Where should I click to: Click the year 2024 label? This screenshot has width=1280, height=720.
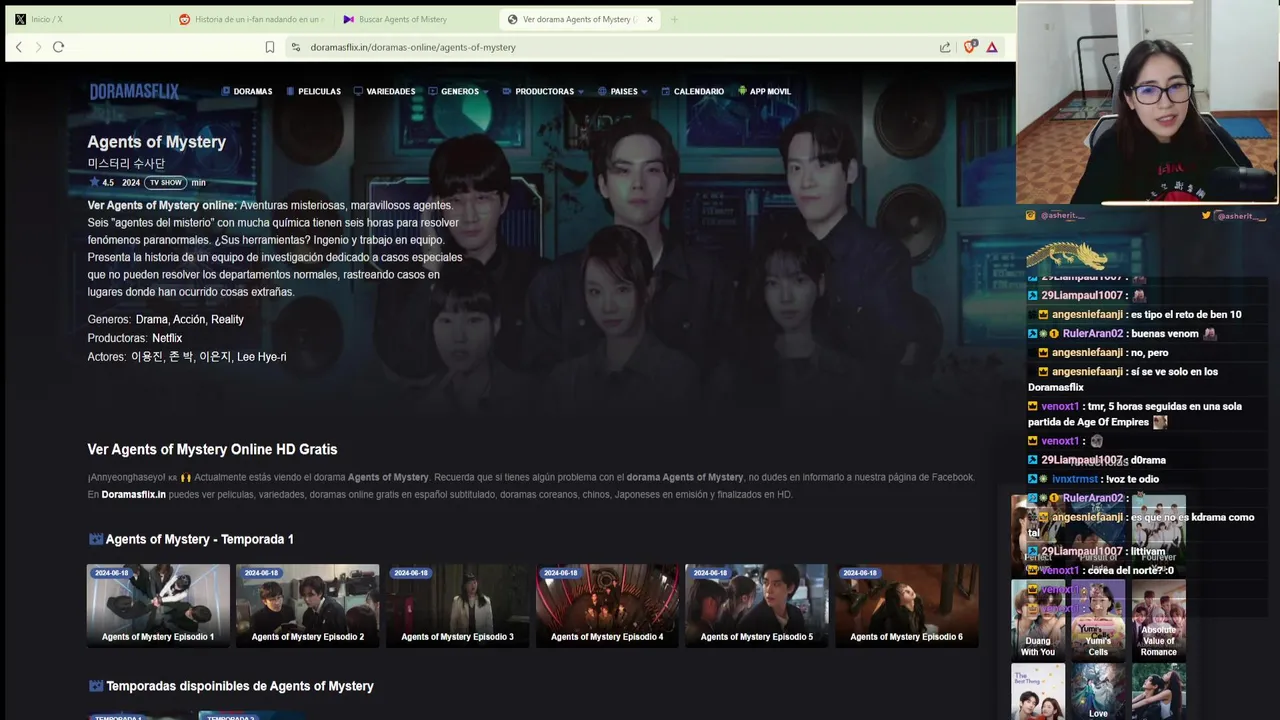[131, 182]
